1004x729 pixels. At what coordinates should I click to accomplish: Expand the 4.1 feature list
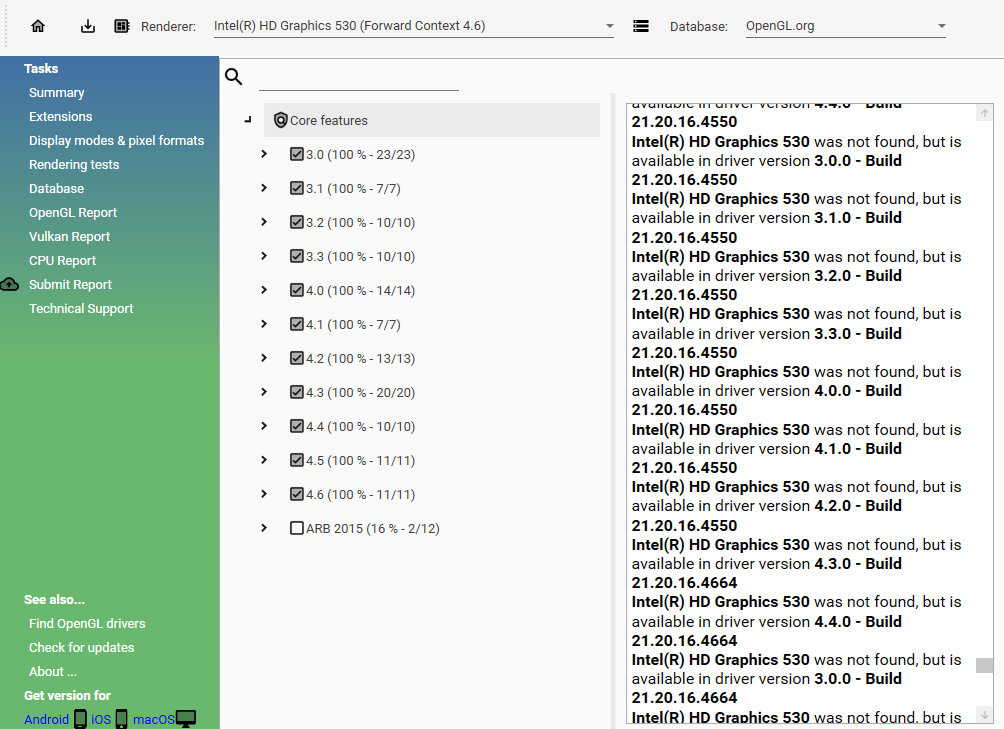click(x=264, y=323)
